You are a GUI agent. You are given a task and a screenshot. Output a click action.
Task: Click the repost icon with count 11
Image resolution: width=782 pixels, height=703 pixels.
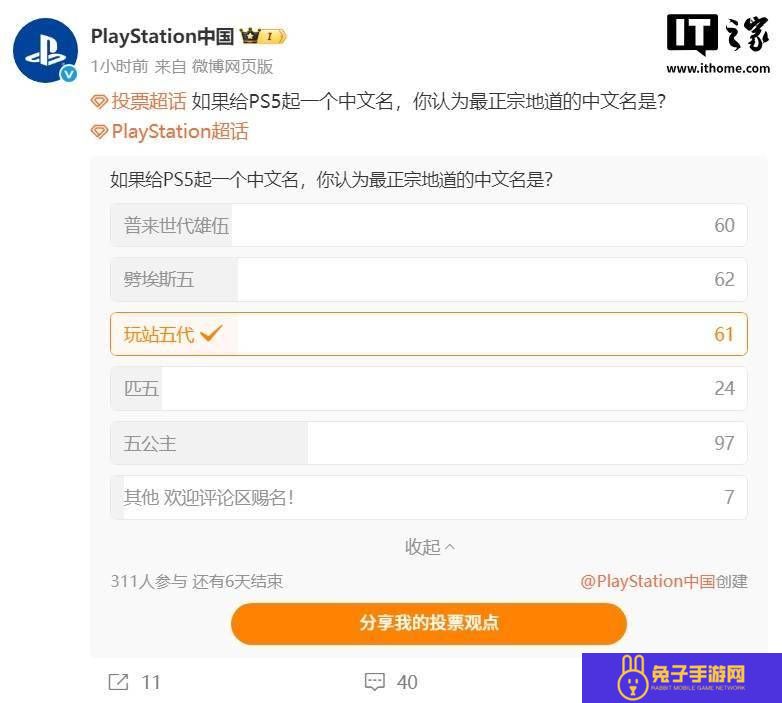[119, 682]
